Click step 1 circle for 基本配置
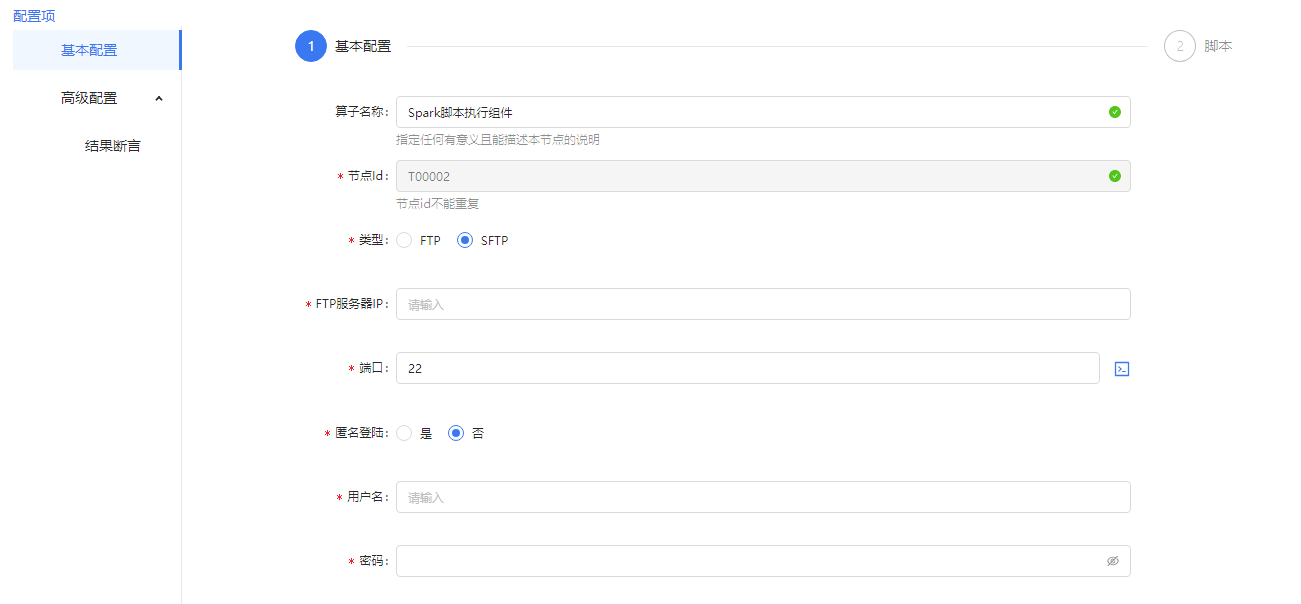Image resolution: width=1301 pixels, height=604 pixels. 311,46
